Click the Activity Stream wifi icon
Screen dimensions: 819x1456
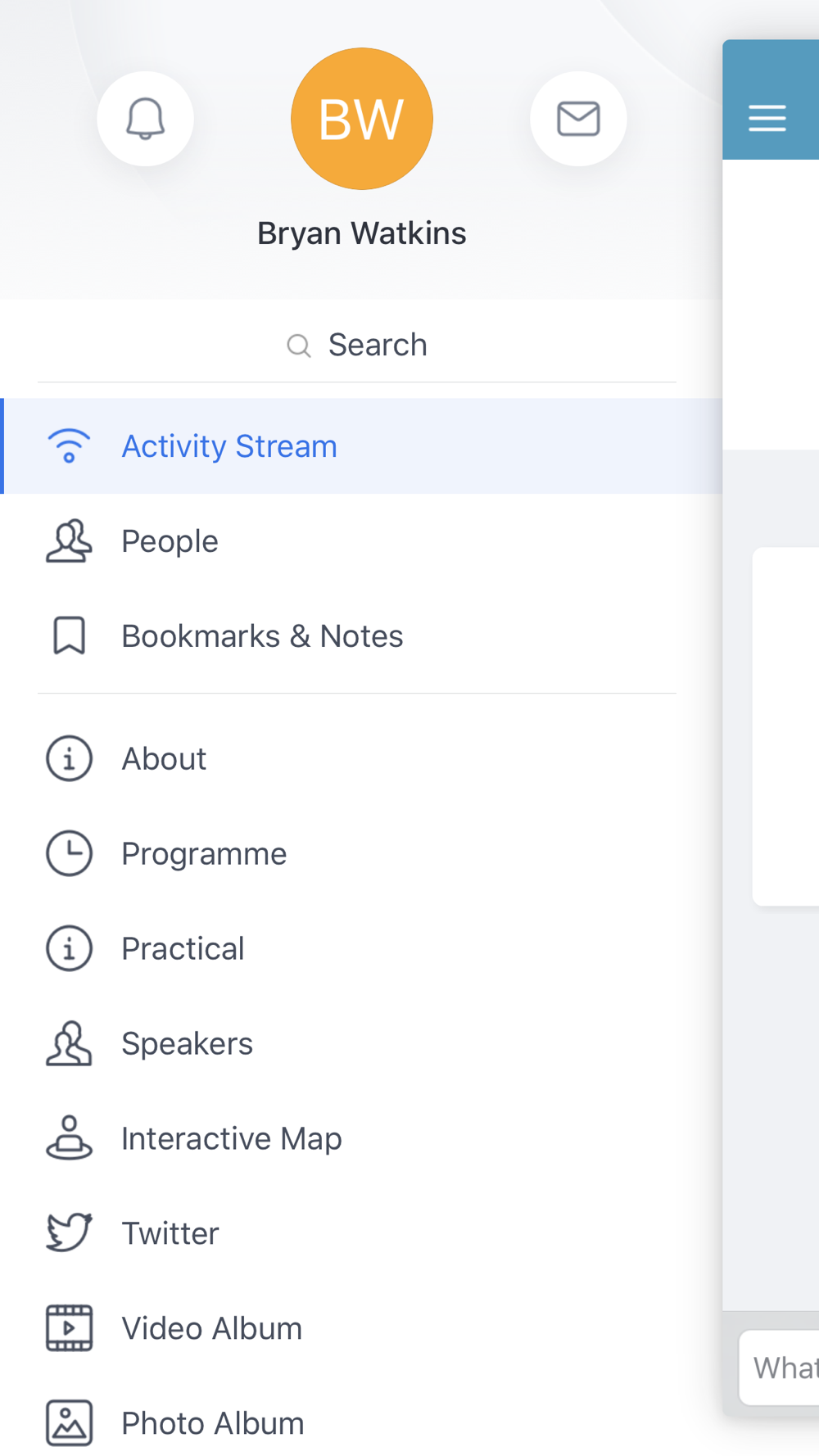coord(69,446)
